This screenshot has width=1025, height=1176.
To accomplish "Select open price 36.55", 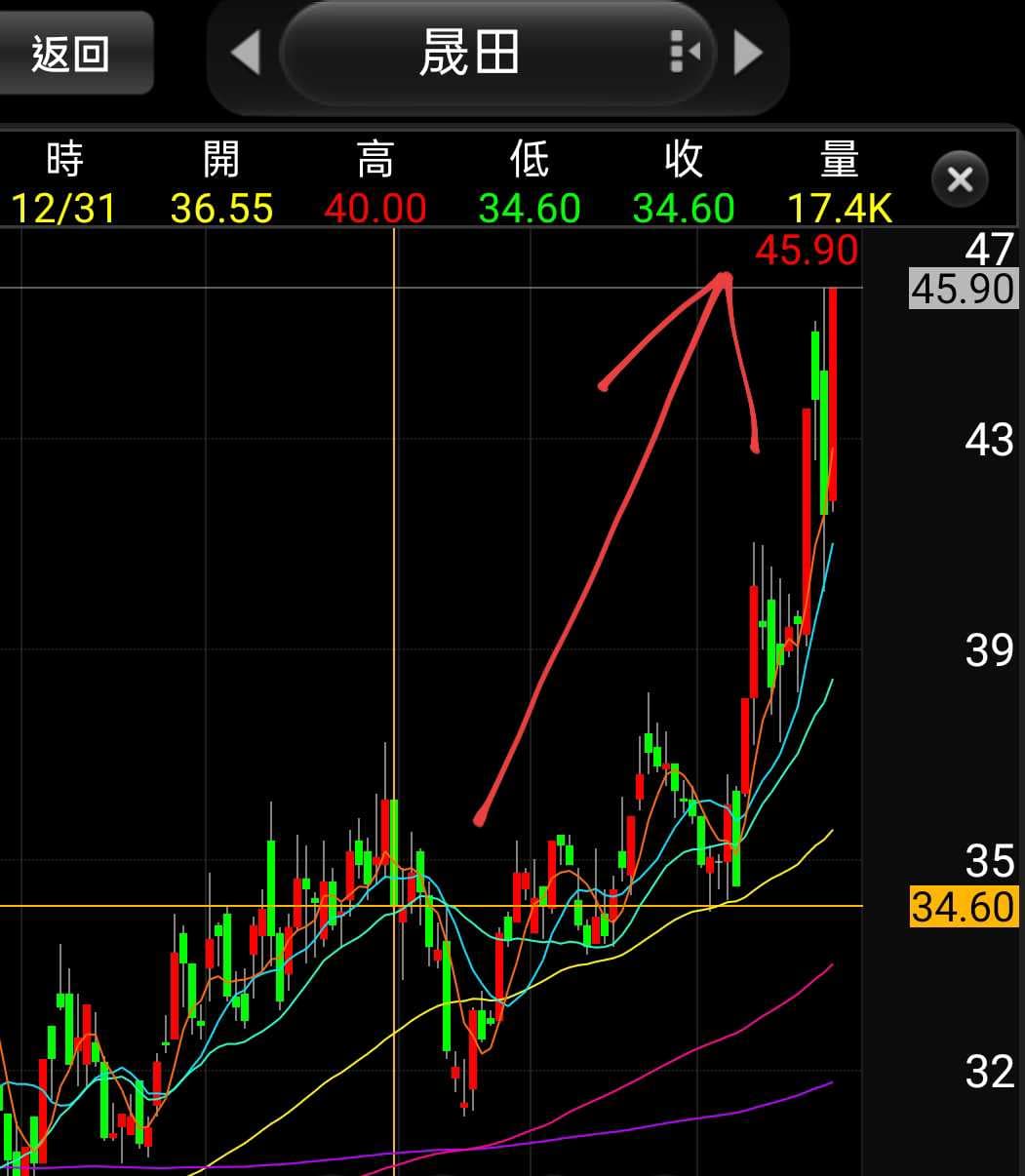I will click(x=221, y=209).
